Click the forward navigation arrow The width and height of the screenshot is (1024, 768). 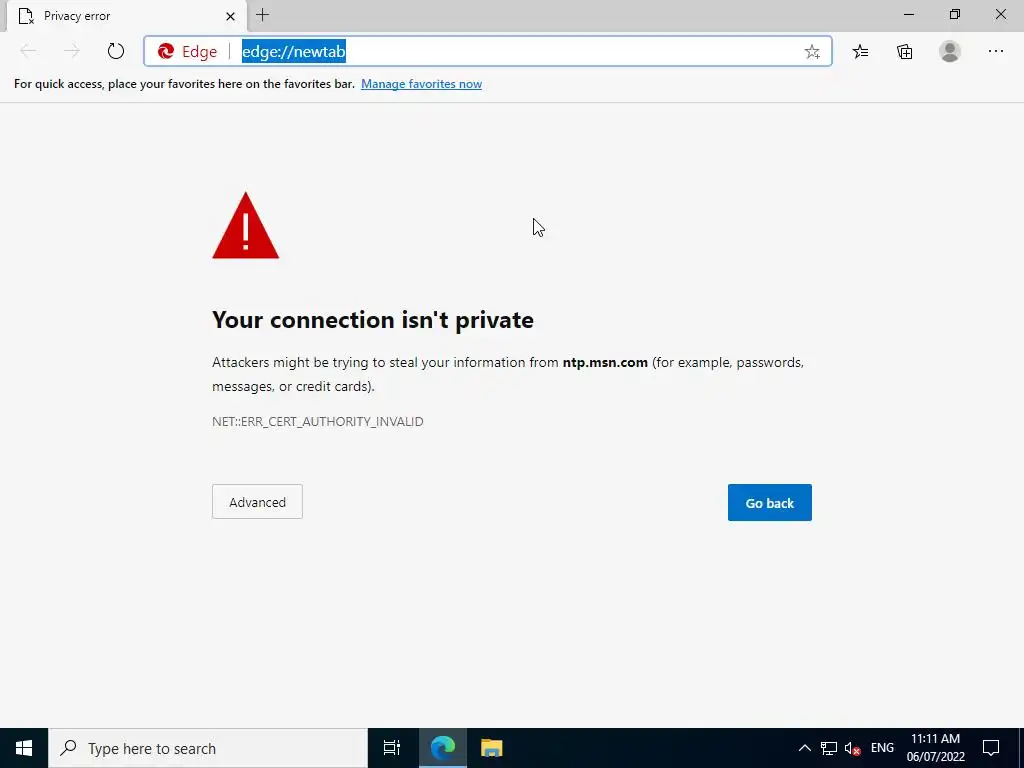point(72,51)
